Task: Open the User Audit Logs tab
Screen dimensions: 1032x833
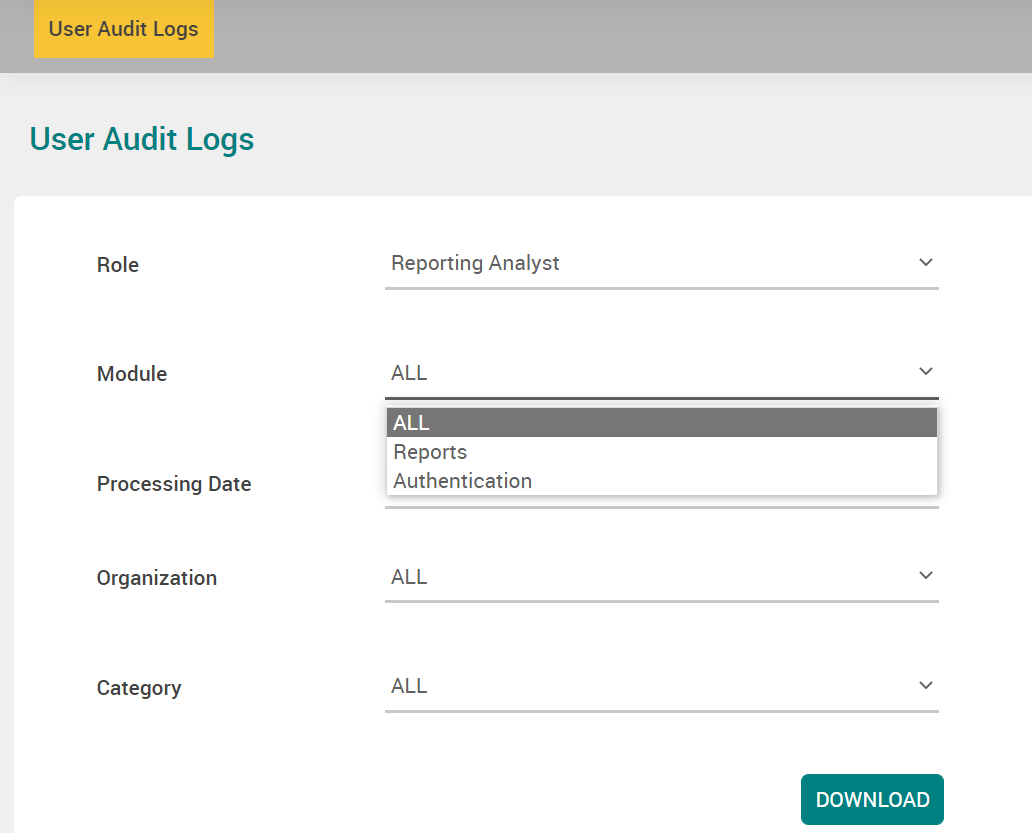Action: pyautogui.click(x=124, y=29)
